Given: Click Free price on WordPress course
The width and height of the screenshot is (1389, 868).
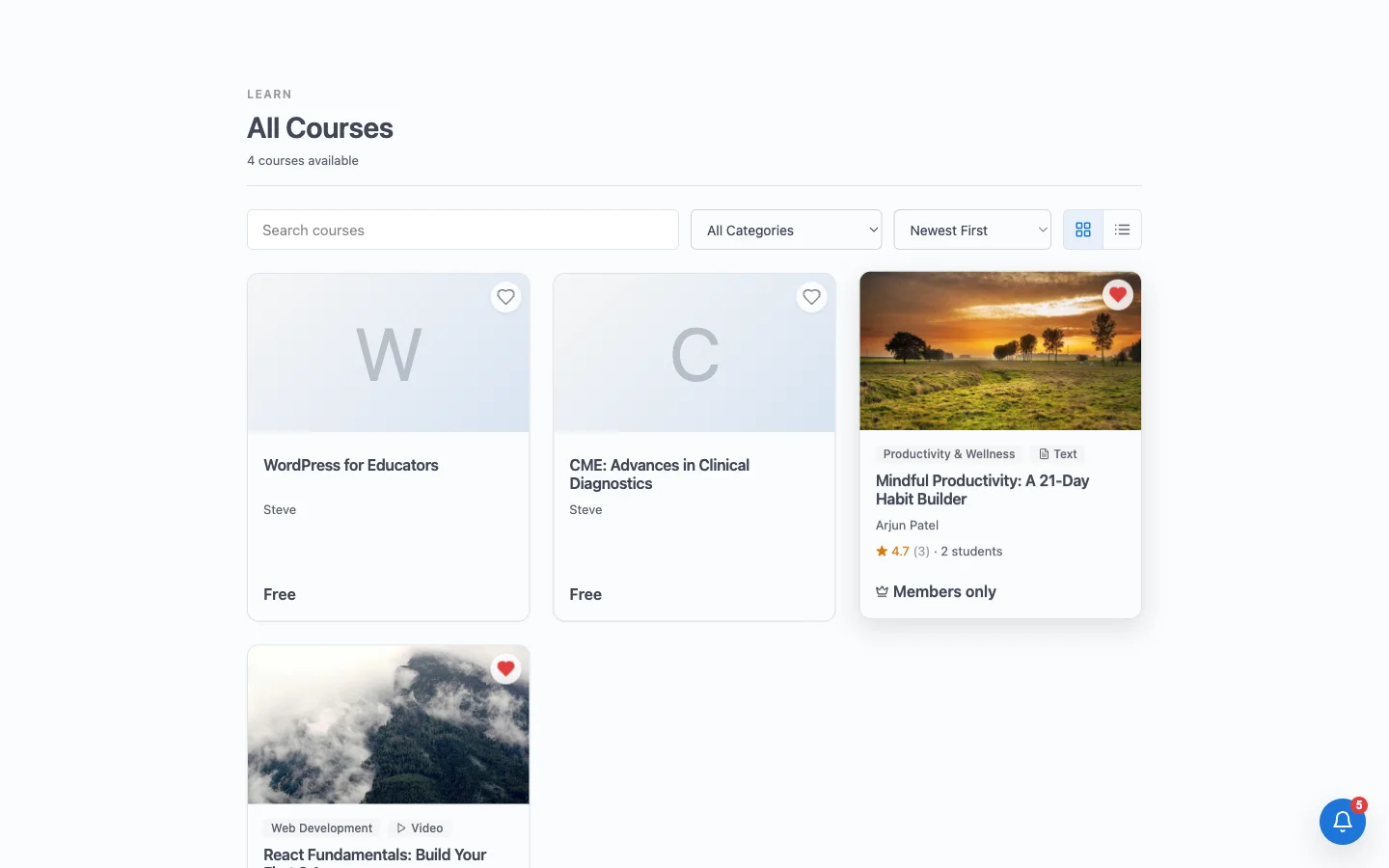Looking at the screenshot, I should pos(280,595).
